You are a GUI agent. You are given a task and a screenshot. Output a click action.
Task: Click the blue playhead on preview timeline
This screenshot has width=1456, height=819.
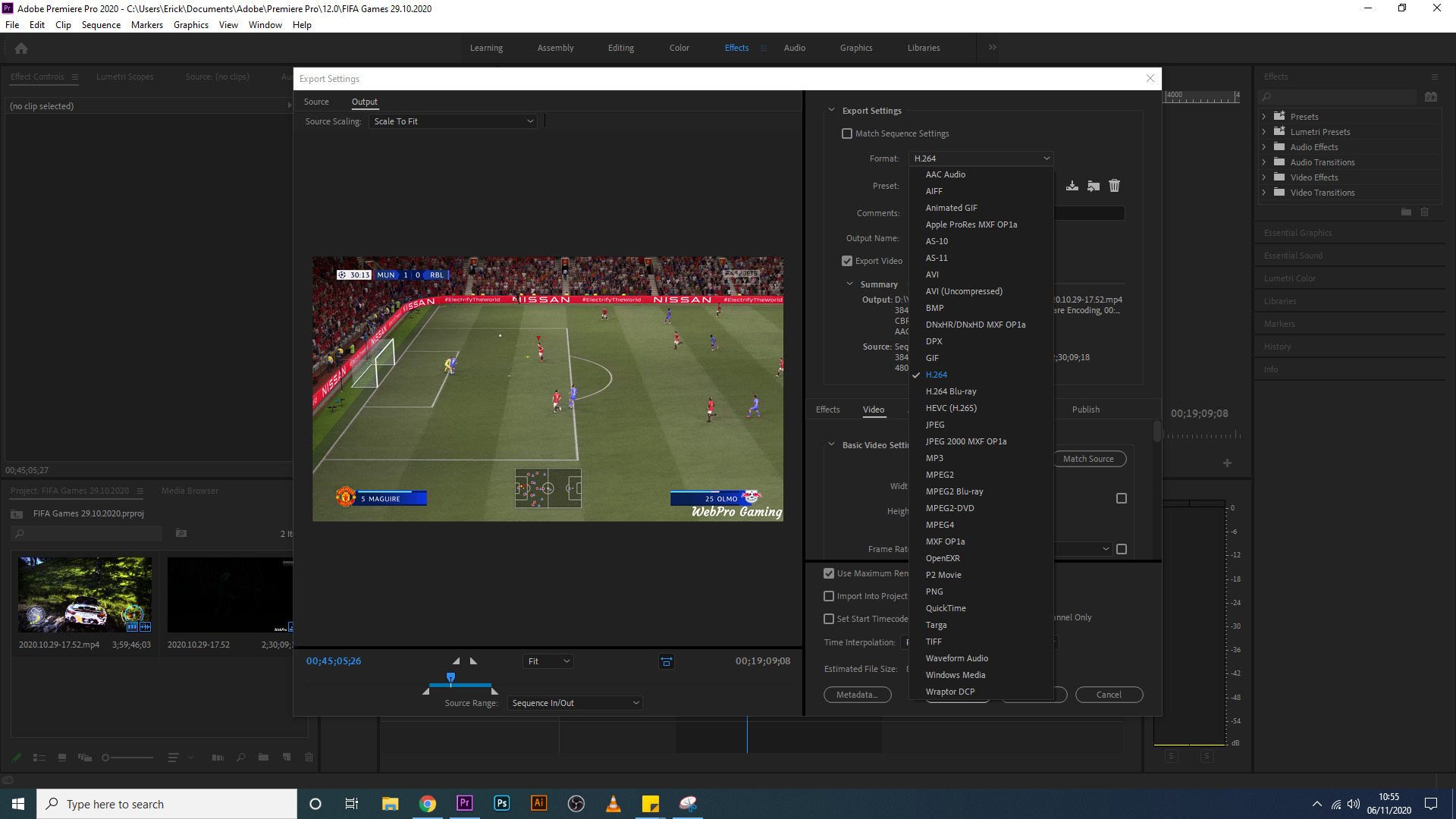[x=450, y=677]
